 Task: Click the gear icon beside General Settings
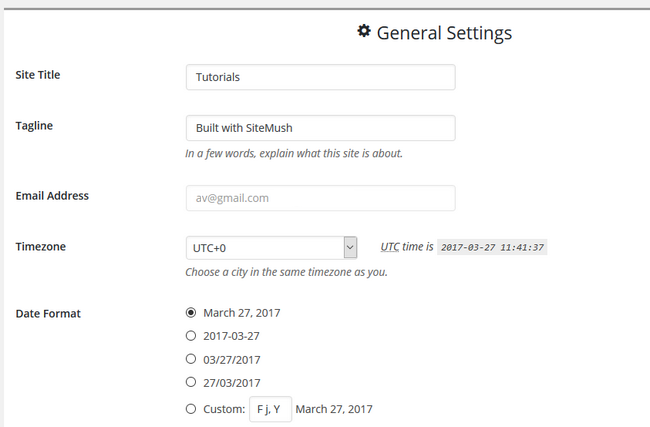pyautogui.click(x=364, y=31)
